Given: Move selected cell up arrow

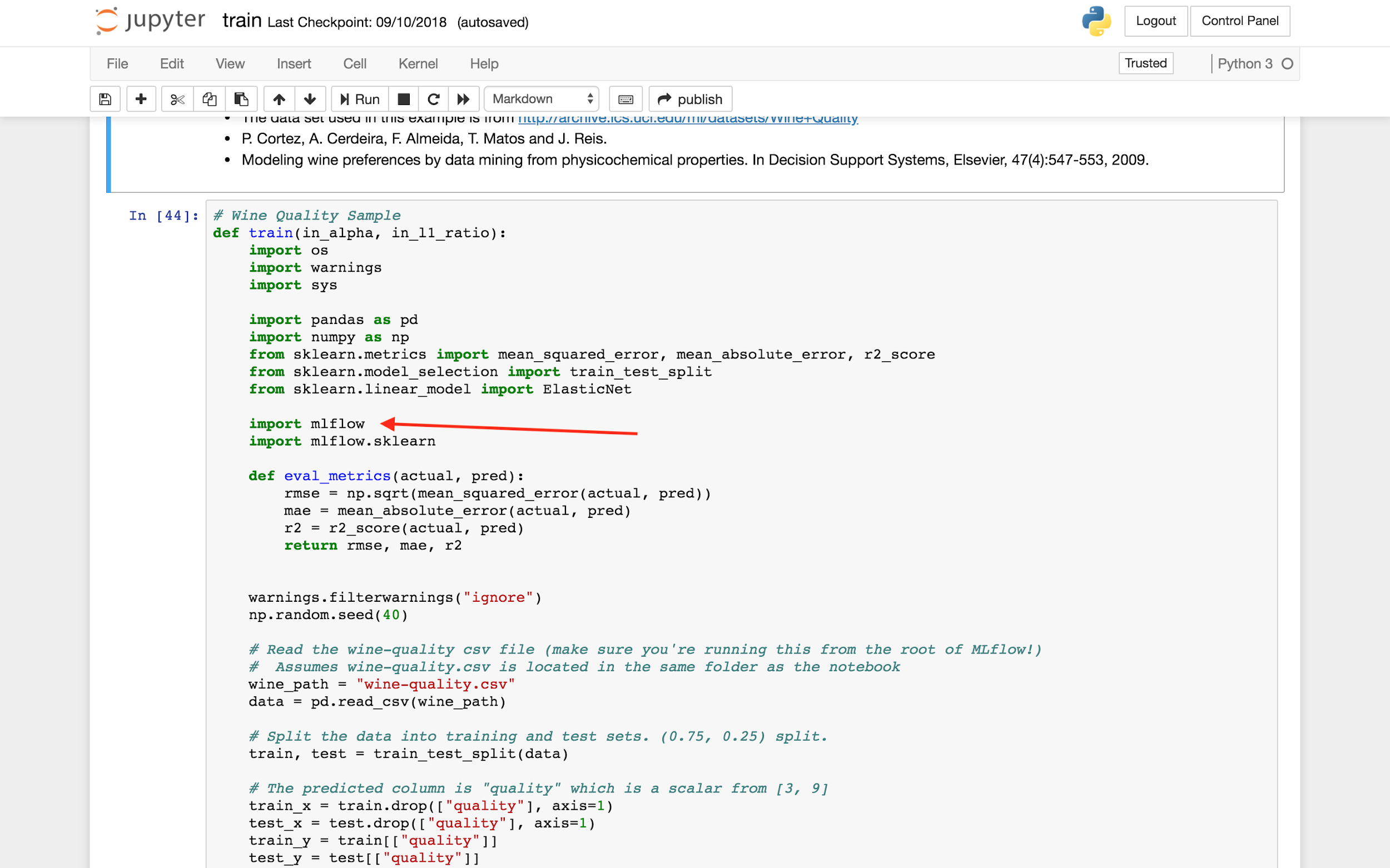Looking at the screenshot, I should 279,99.
